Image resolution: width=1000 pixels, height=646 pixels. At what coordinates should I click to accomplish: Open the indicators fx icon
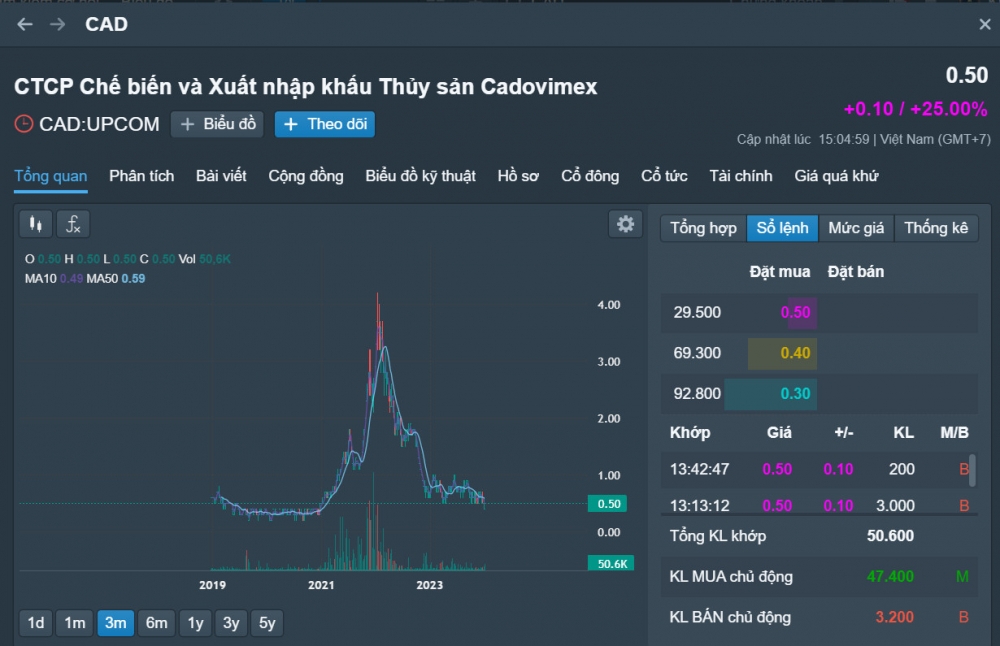click(x=73, y=224)
